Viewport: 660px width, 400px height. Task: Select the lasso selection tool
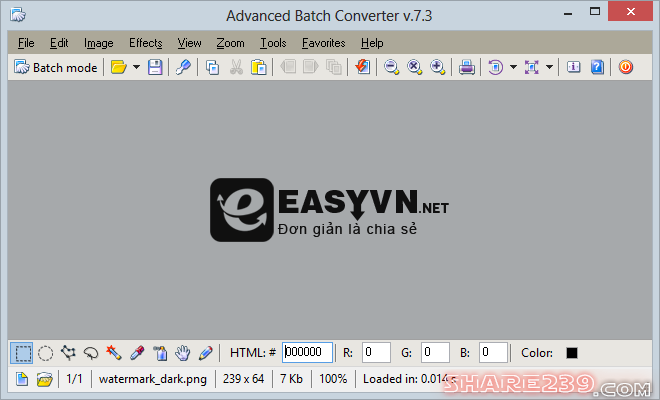(x=91, y=353)
